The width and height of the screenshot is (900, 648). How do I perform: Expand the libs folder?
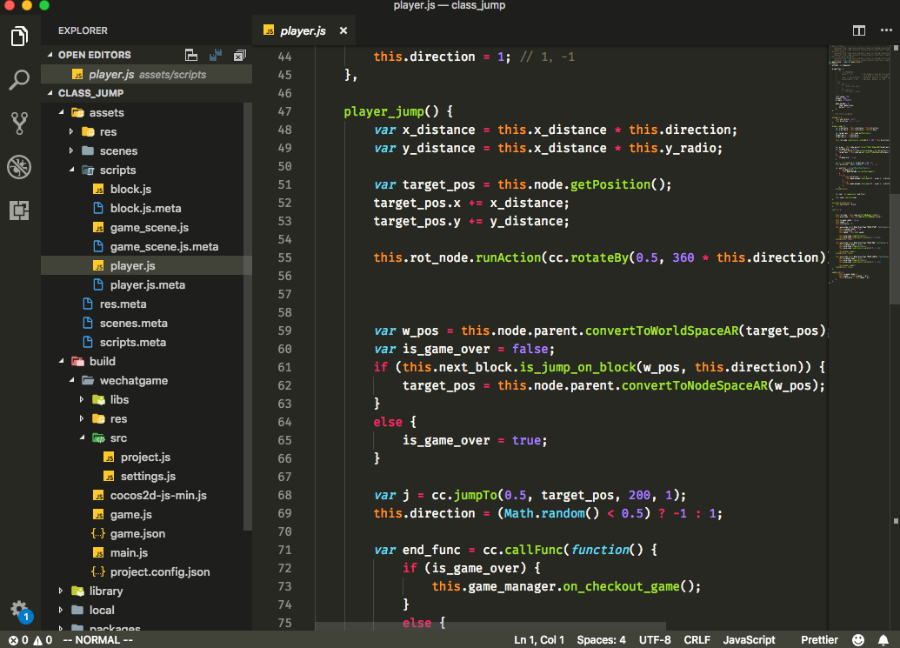(82, 399)
